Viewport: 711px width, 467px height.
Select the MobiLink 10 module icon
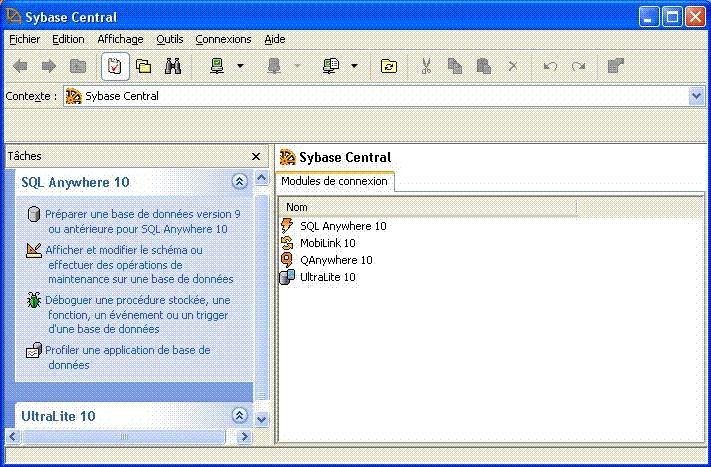click(288, 243)
